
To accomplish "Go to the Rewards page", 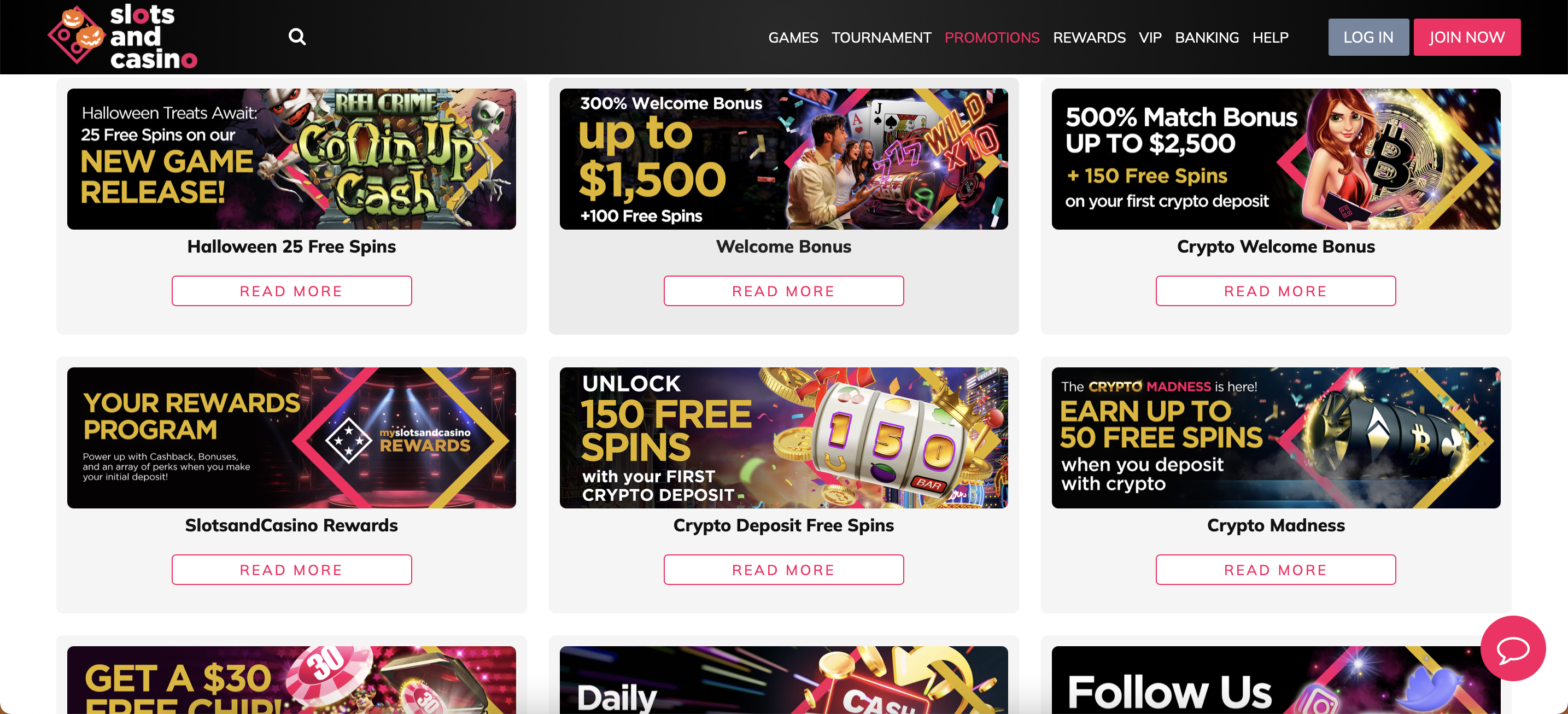I will tap(1089, 38).
